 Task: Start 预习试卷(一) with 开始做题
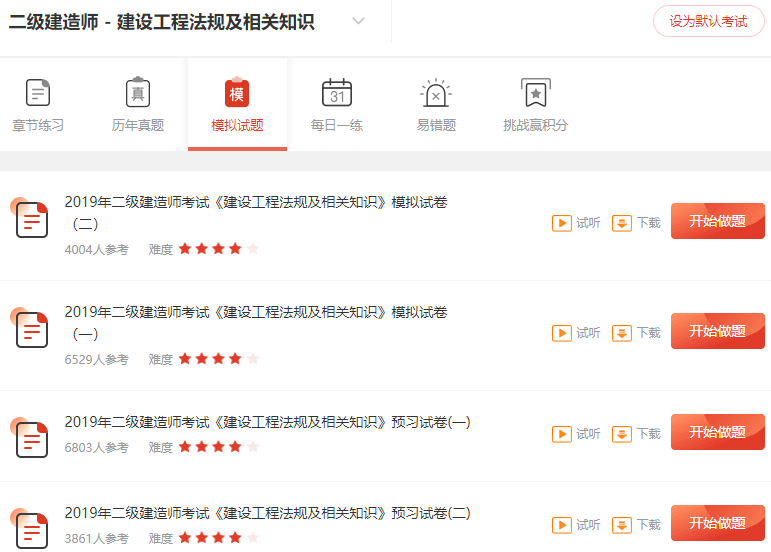point(717,432)
